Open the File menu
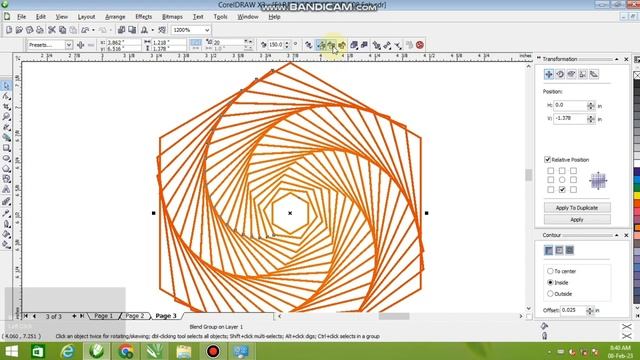The image size is (640, 360). 22,17
